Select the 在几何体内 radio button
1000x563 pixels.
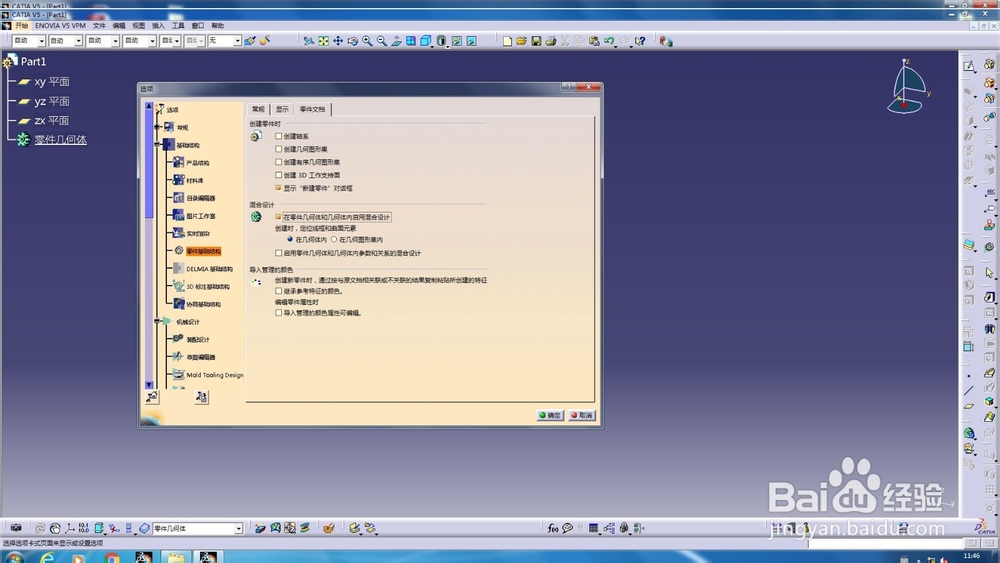[290, 239]
